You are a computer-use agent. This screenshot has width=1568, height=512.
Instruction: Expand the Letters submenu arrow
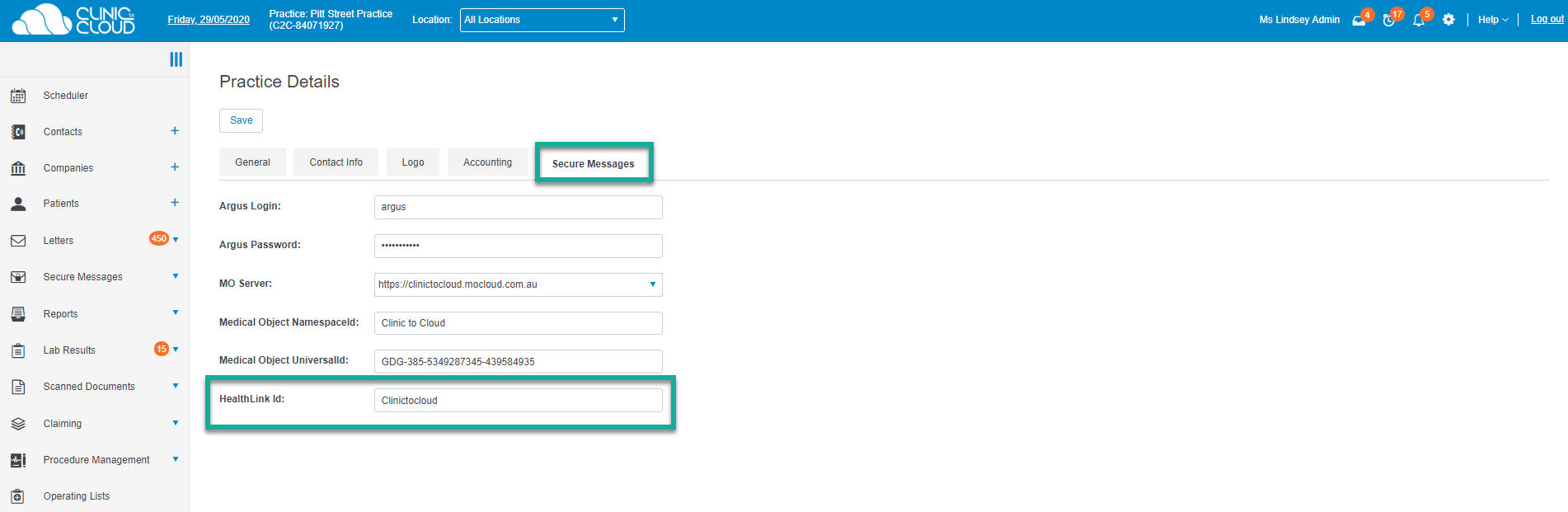[176, 240]
